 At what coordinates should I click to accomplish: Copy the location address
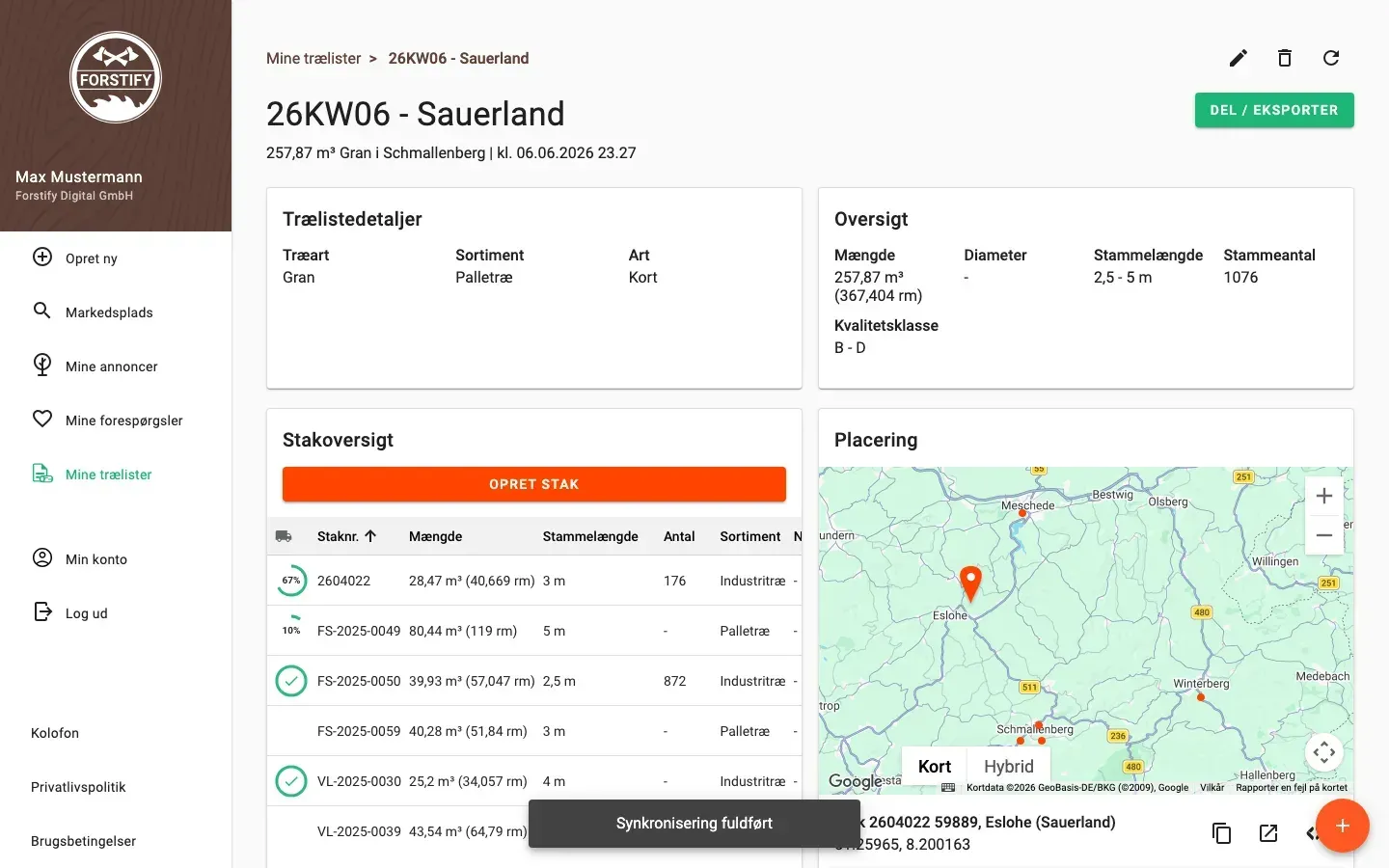tap(1222, 833)
